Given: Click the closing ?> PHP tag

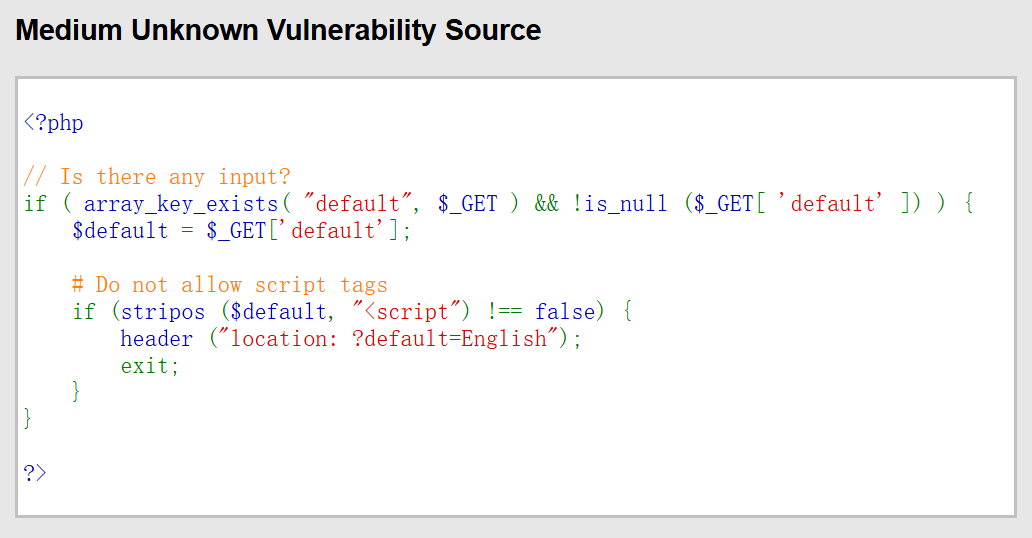Looking at the screenshot, I should pos(35,473).
